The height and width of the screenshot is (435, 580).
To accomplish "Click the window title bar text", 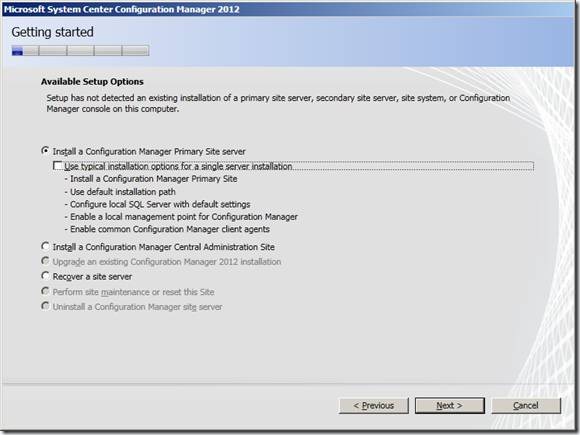I will coord(122,9).
